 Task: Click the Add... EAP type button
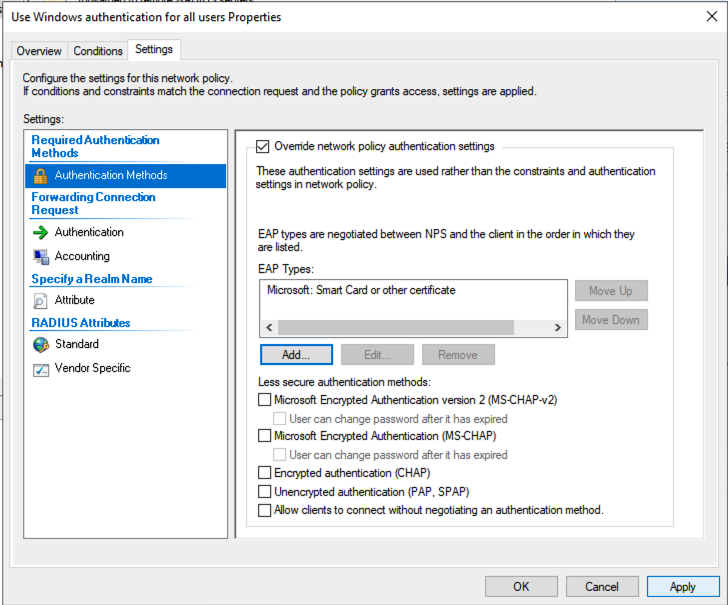click(x=296, y=355)
